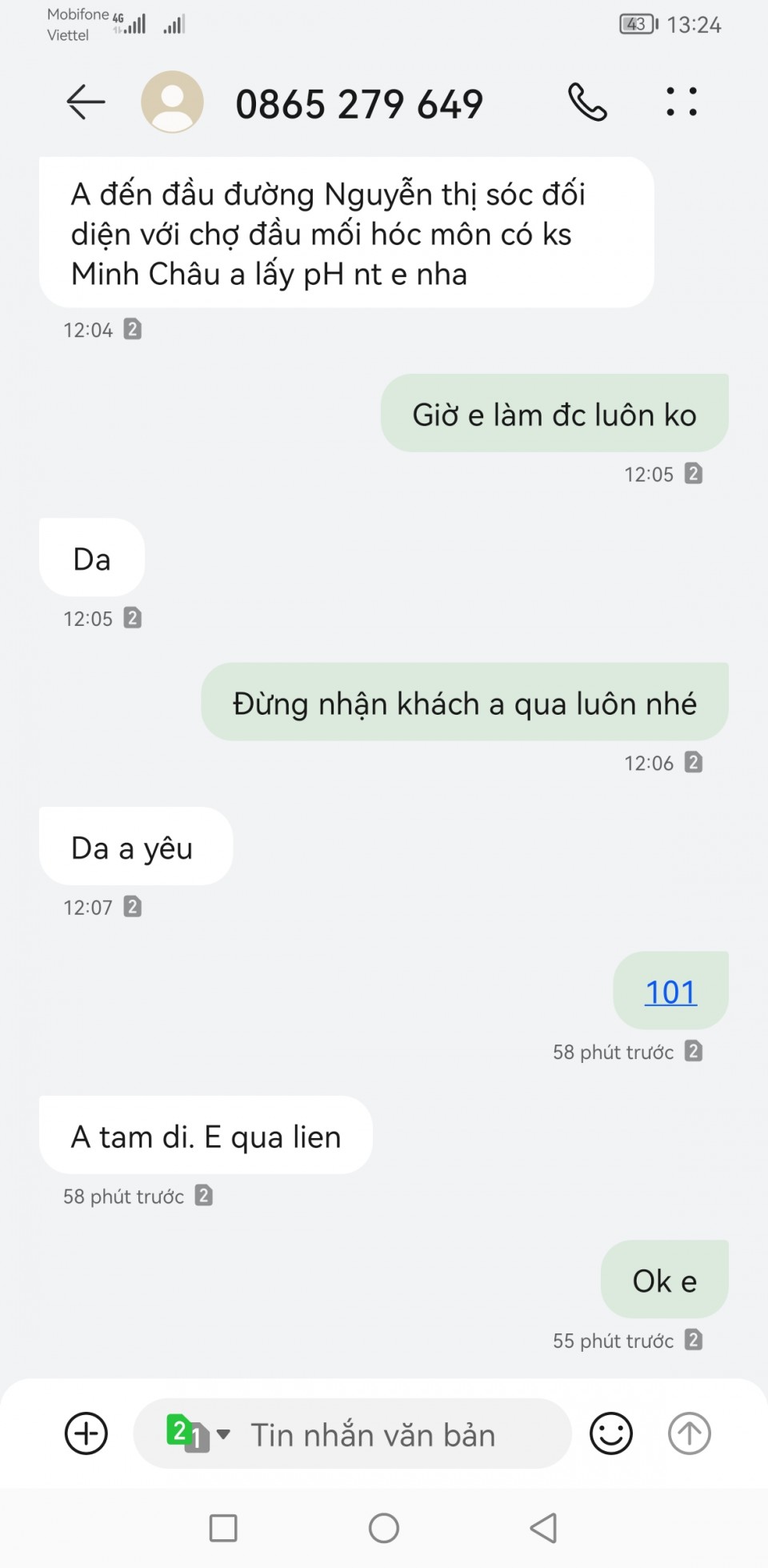The height and width of the screenshot is (1568, 768).
Task: Open the 101 link in message
Action: pyautogui.click(x=670, y=992)
